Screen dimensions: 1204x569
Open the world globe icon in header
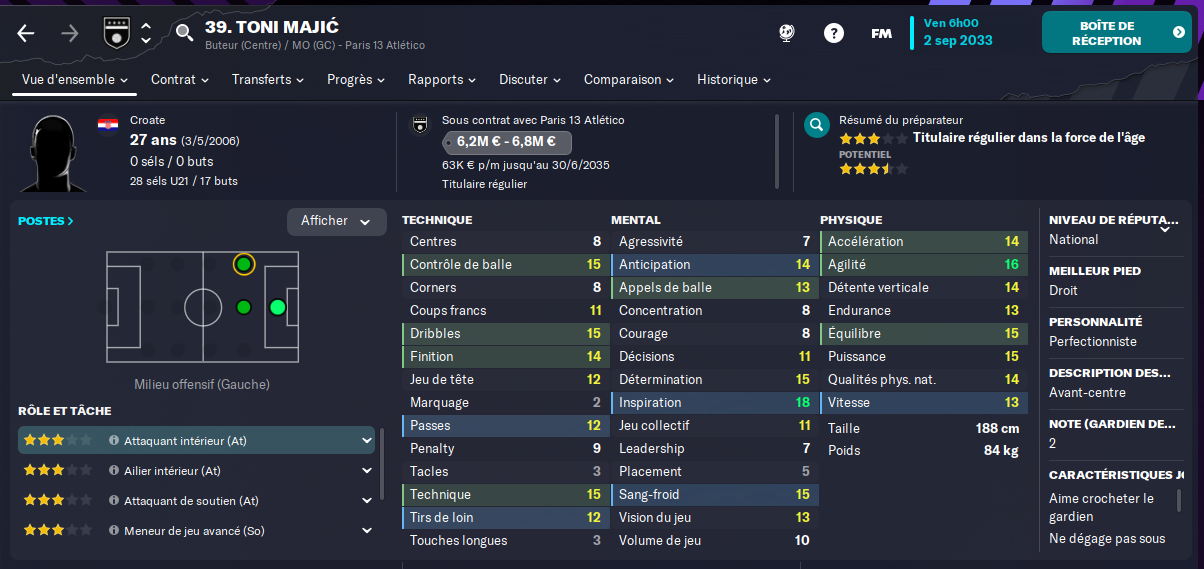pos(787,33)
